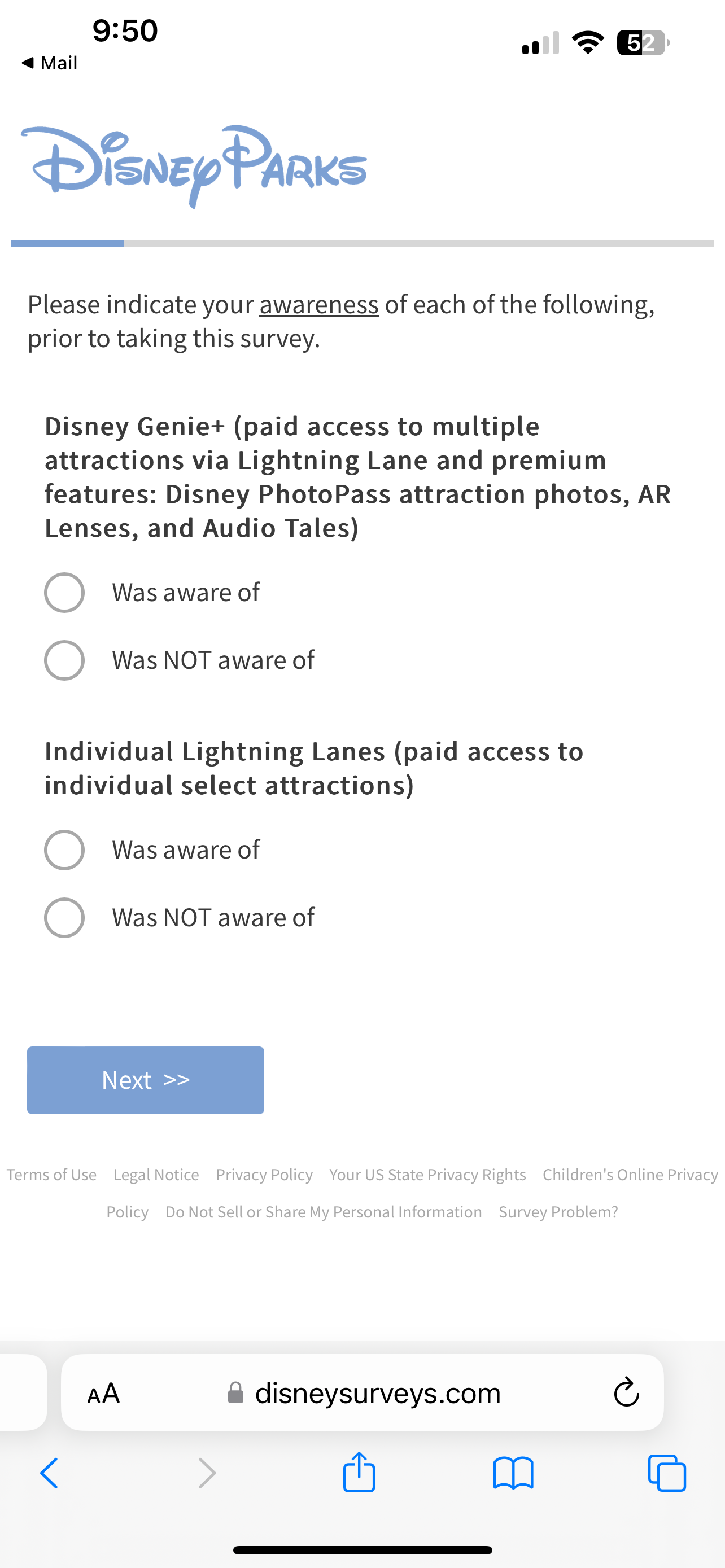The width and height of the screenshot is (725, 1568).
Task: Open the AA reader options menu
Action: (103, 1393)
